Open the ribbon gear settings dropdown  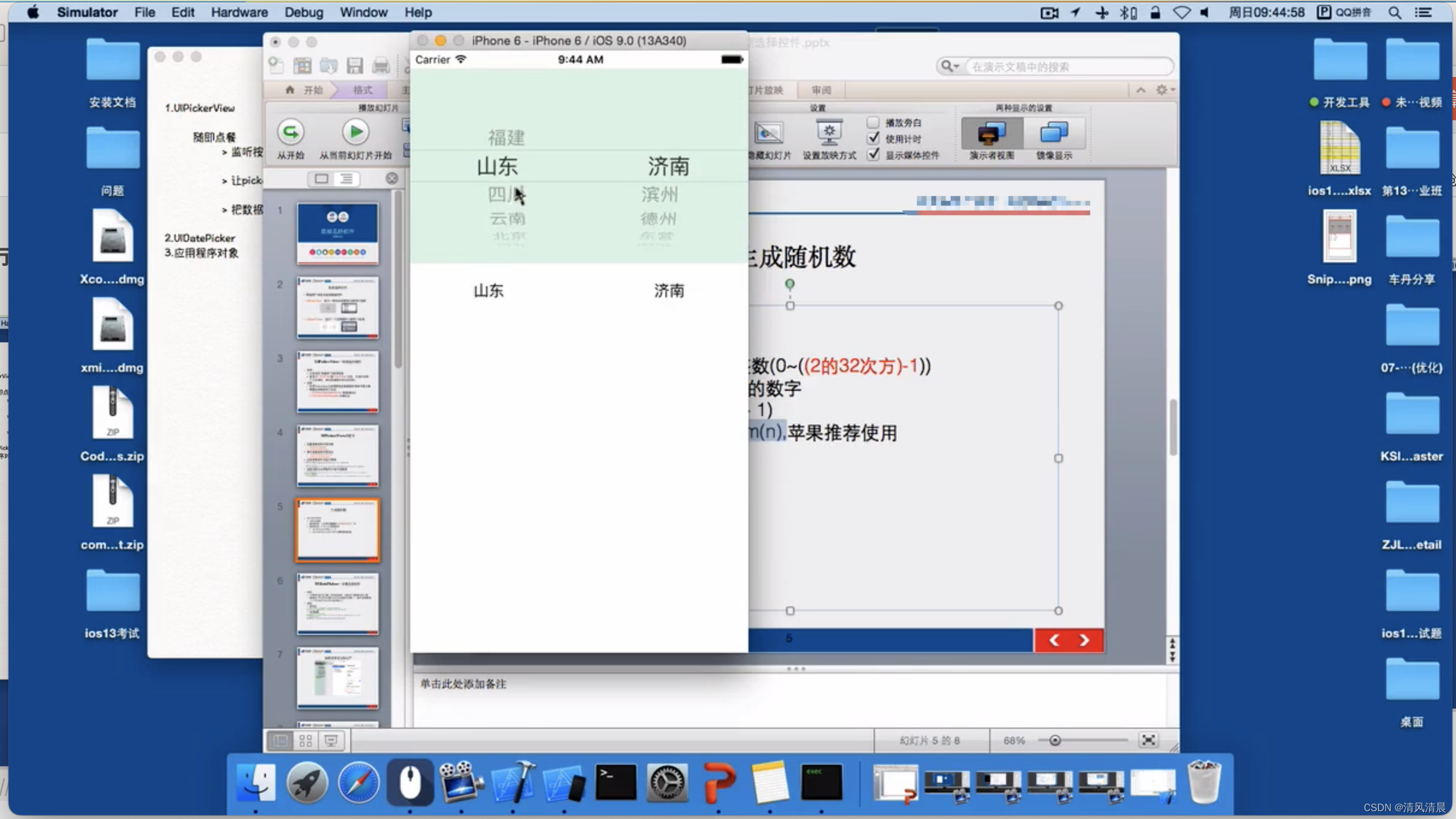coord(1164,90)
